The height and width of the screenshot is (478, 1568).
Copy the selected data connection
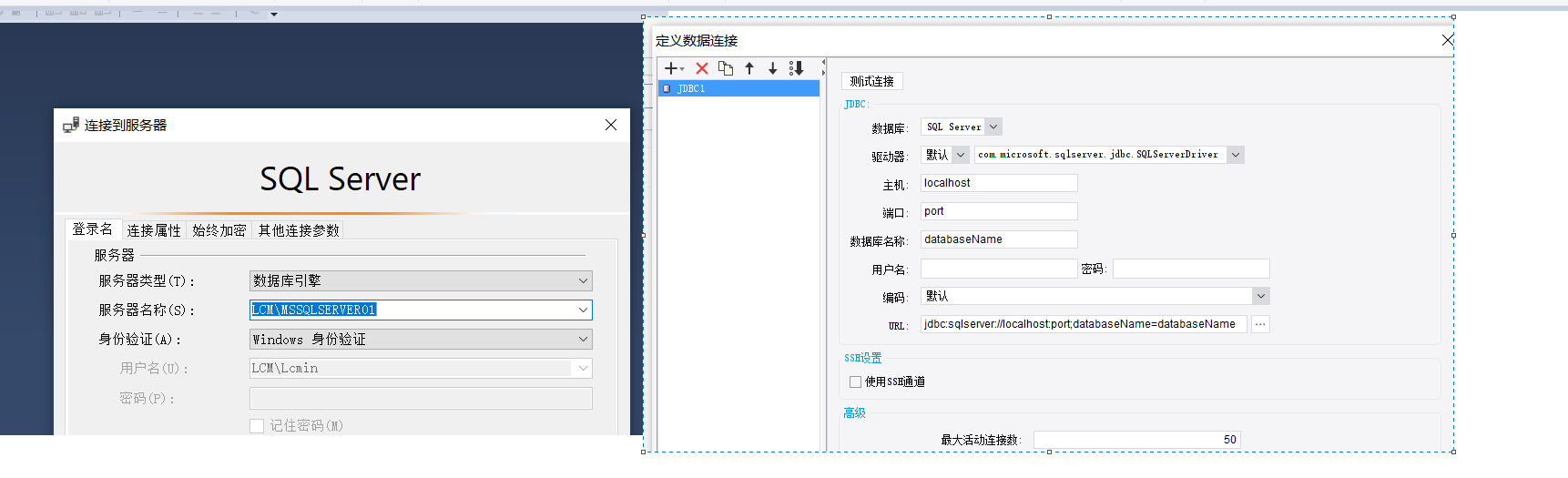(726, 68)
